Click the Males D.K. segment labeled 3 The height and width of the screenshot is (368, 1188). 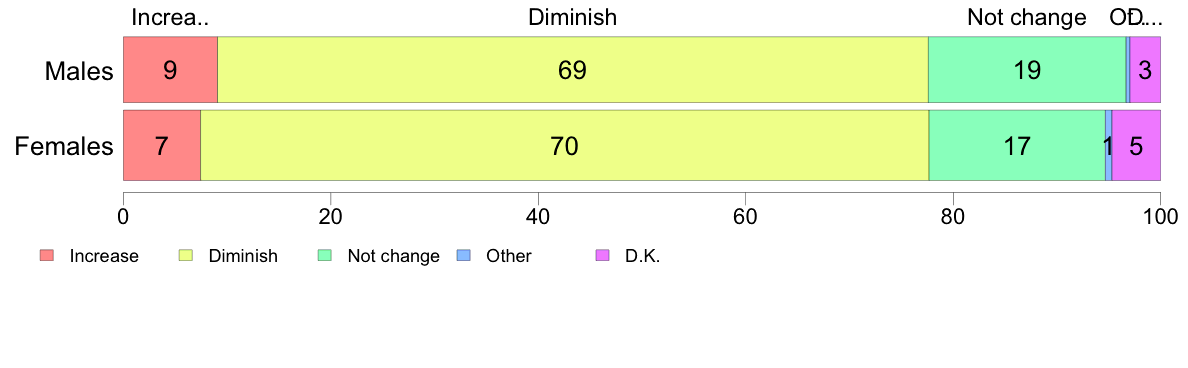pos(1145,69)
